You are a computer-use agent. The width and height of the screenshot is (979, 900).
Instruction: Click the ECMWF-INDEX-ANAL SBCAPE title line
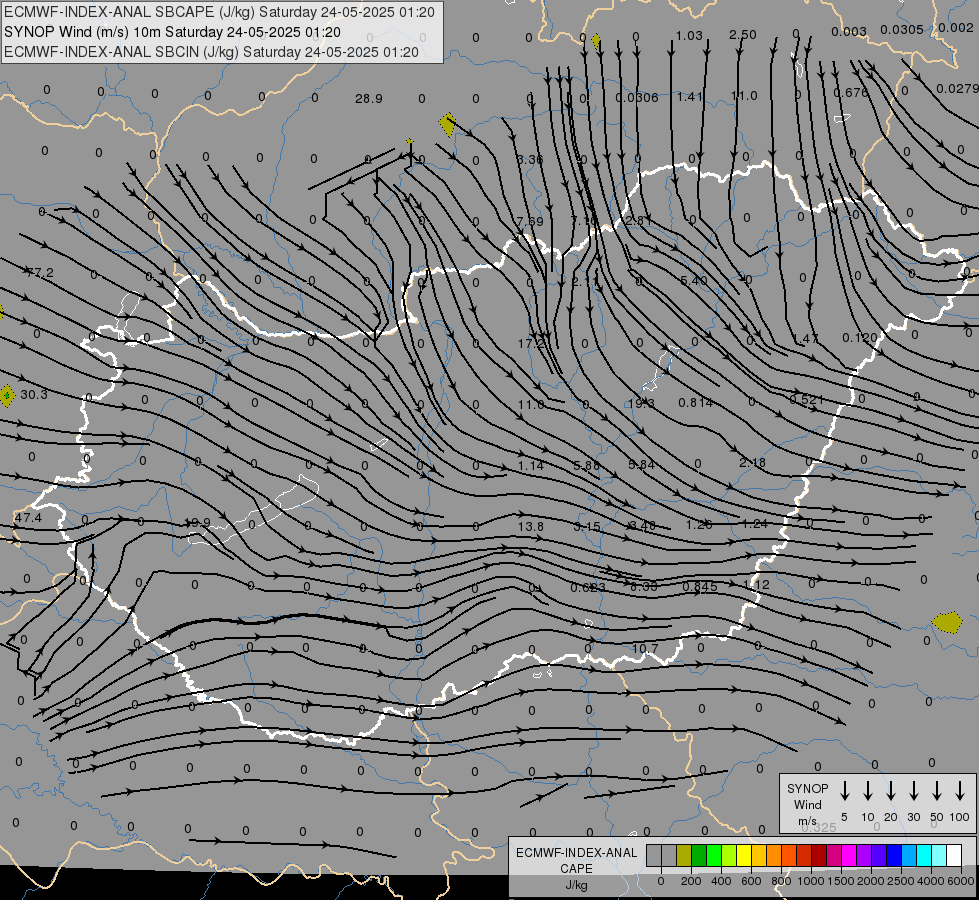point(219,12)
